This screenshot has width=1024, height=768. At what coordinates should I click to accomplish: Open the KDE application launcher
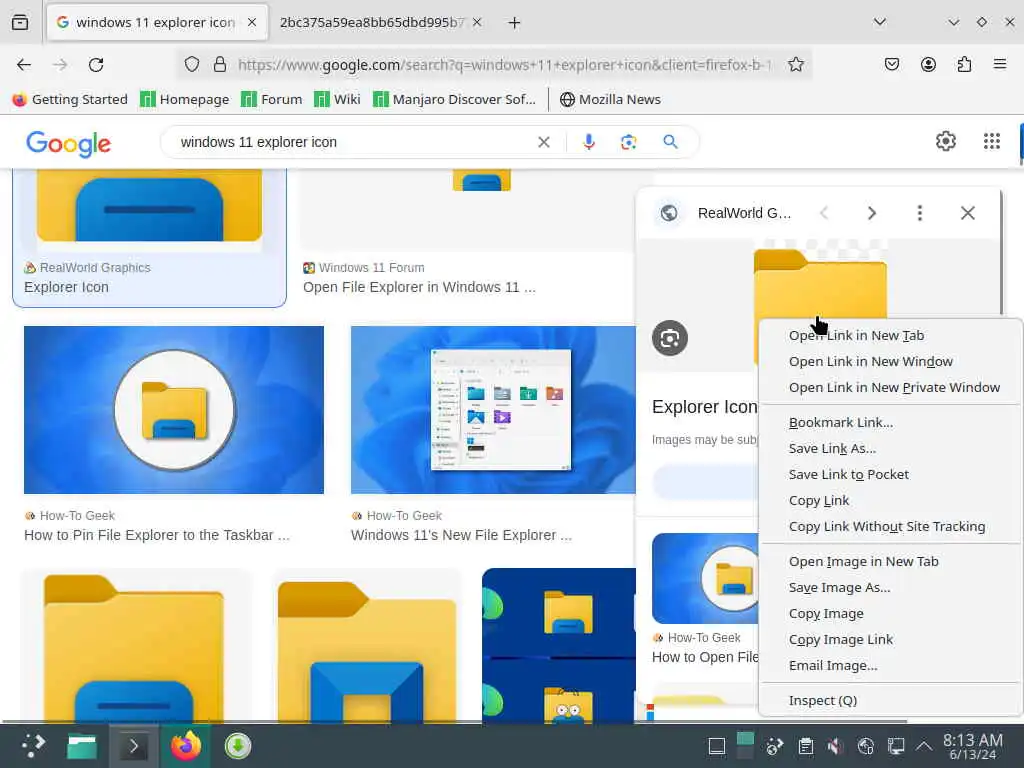(x=33, y=745)
